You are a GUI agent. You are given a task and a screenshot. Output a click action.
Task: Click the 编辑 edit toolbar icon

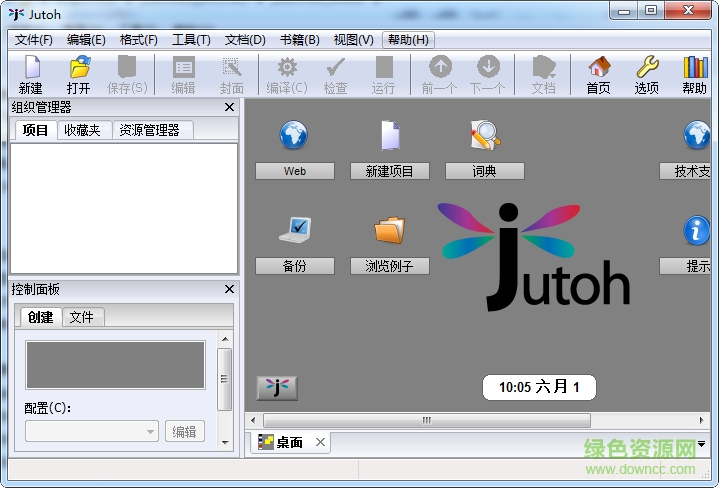[183, 68]
